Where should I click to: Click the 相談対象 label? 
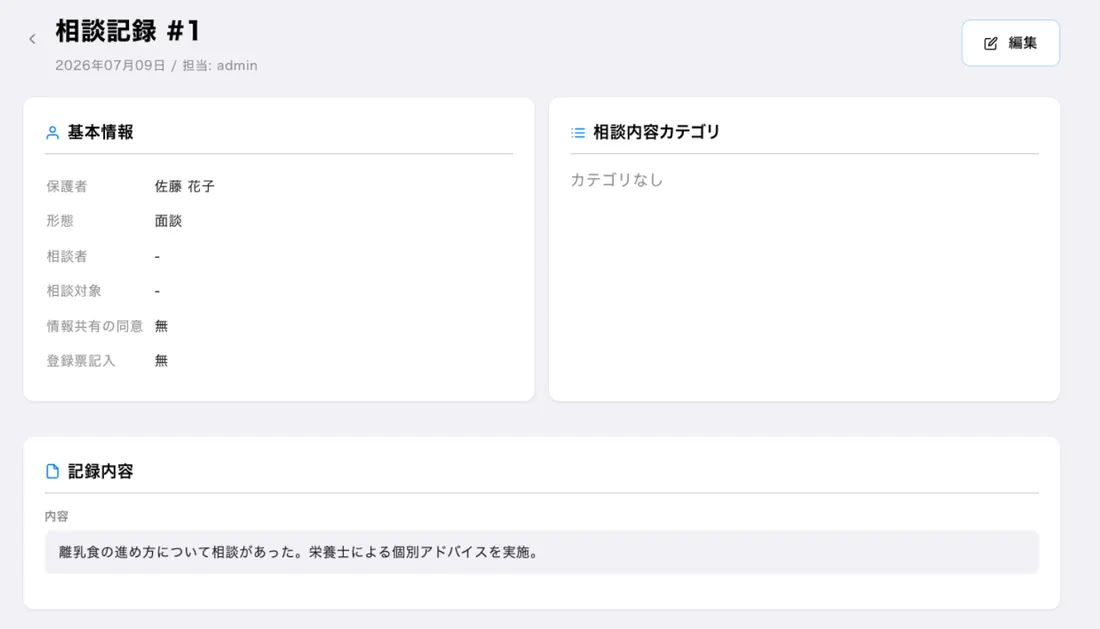[74, 290]
